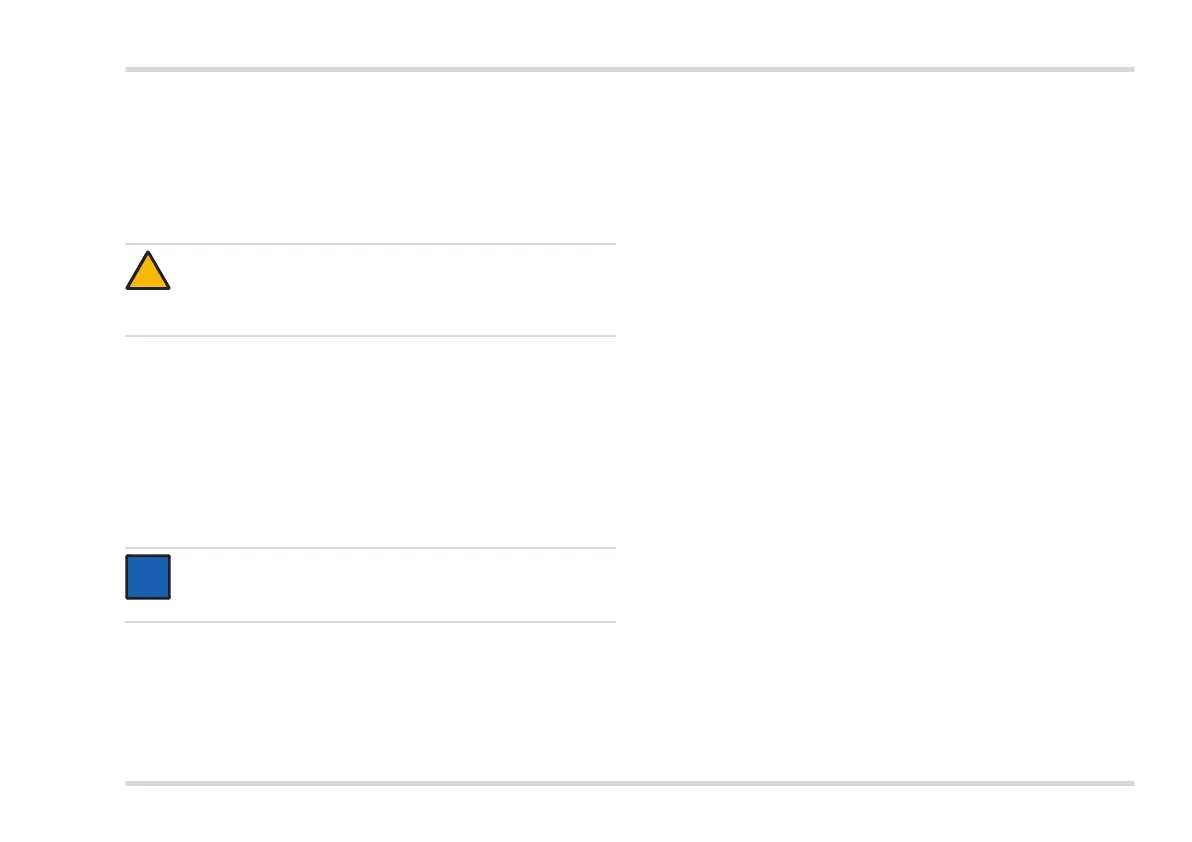Click blank area between header rule and warning box
1192x842 pixels.
(370, 155)
